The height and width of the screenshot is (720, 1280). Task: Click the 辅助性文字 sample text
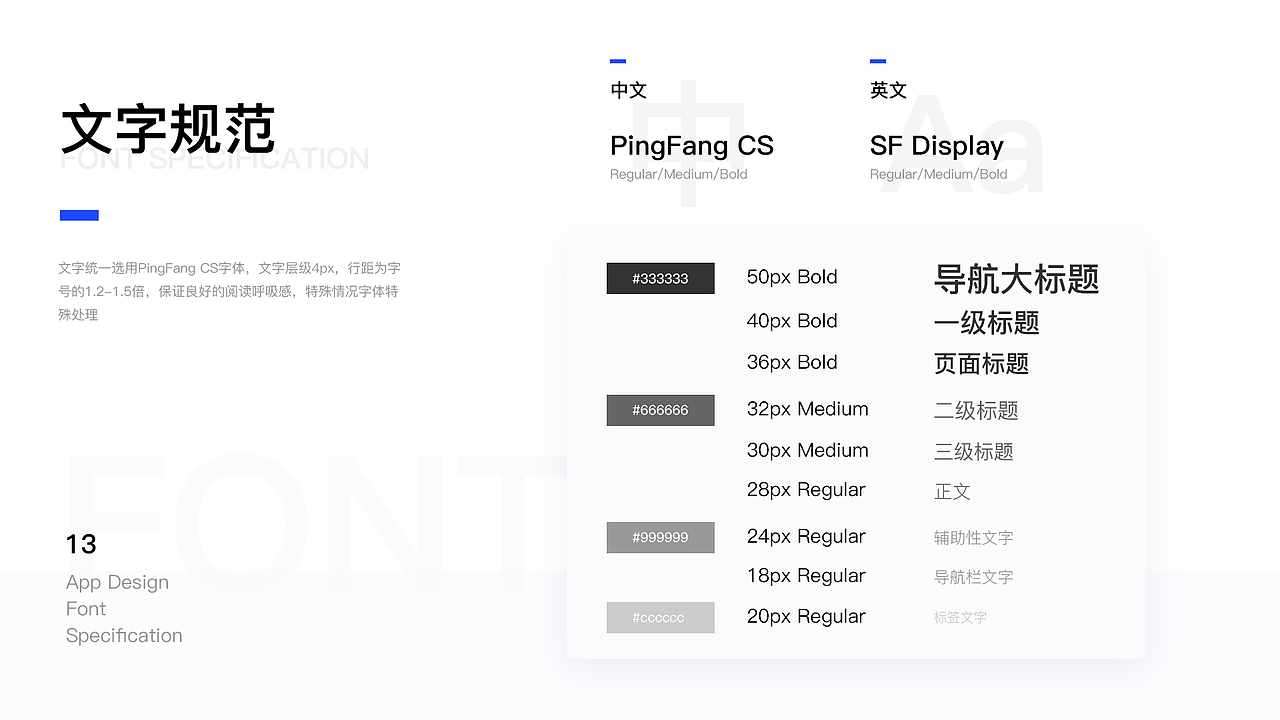(973, 537)
